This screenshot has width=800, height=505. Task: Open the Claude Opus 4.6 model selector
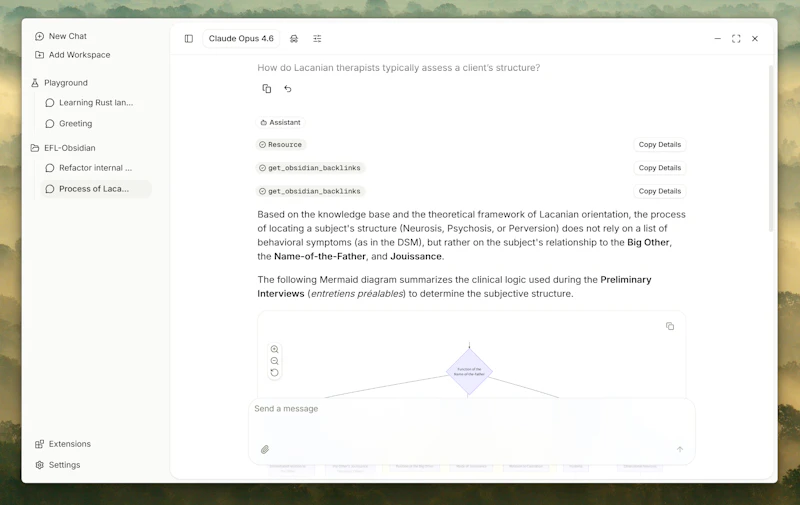(x=241, y=39)
